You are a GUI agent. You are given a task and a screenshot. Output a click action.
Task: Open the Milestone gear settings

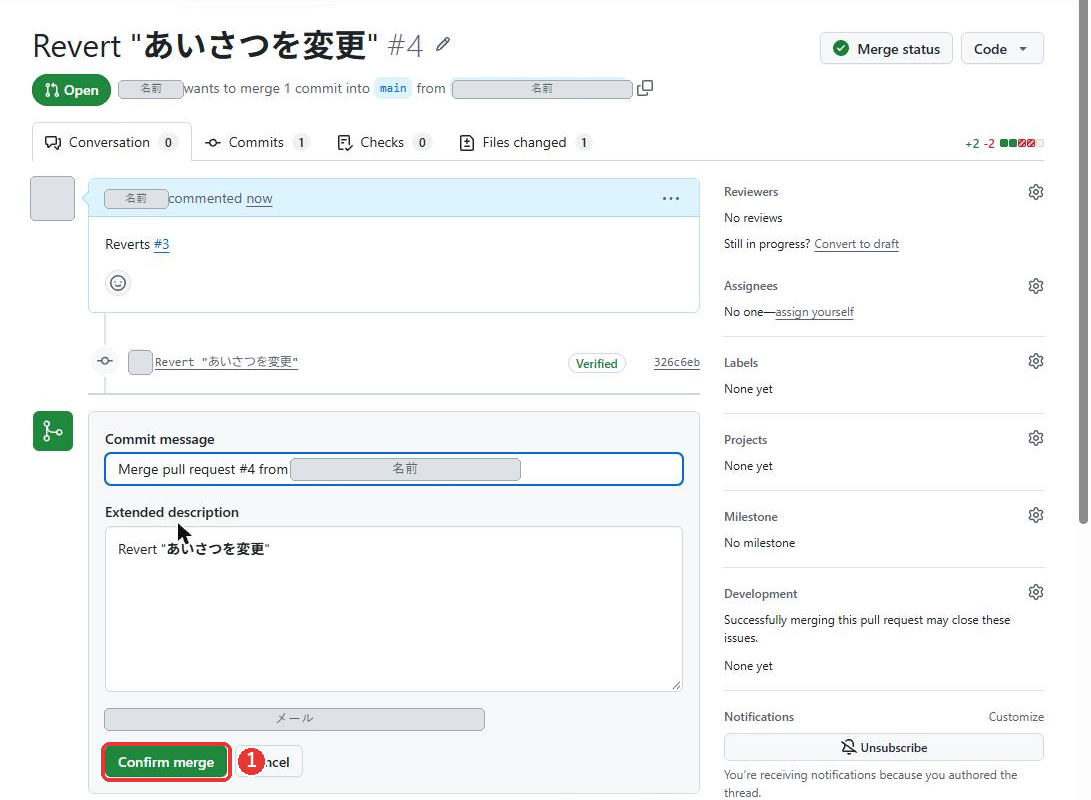[x=1035, y=515]
